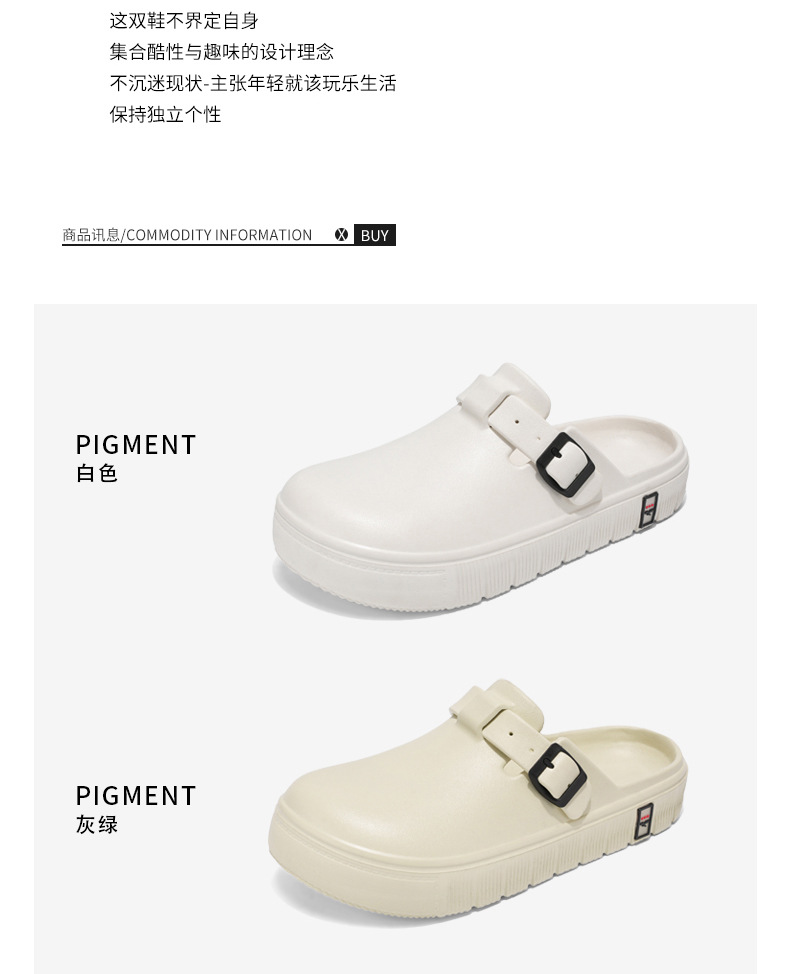
Task: Select the 白色 color name
Action: click(x=97, y=473)
